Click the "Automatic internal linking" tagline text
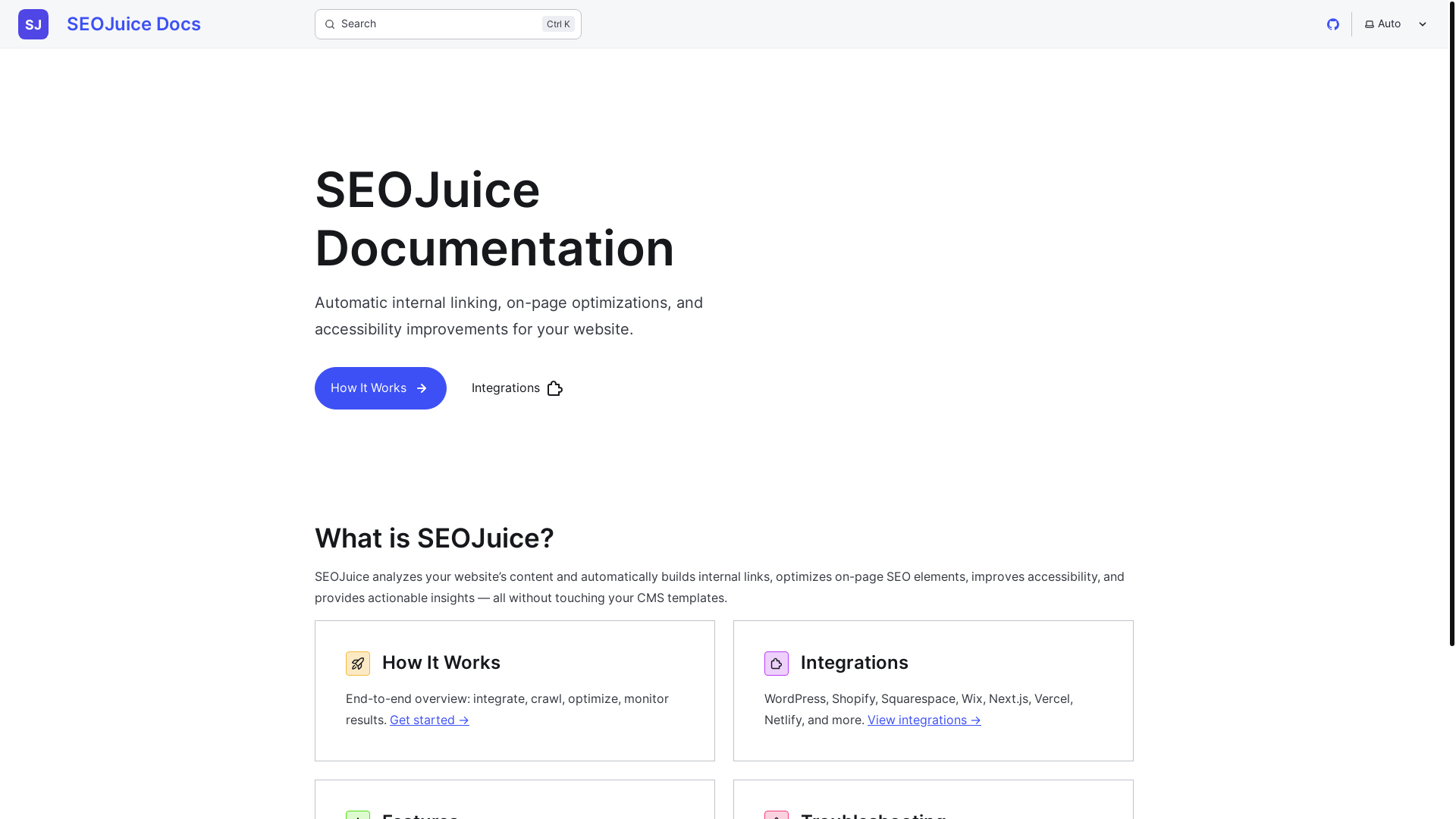The width and height of the screenshot is (1456, 819). pos(509,316)
